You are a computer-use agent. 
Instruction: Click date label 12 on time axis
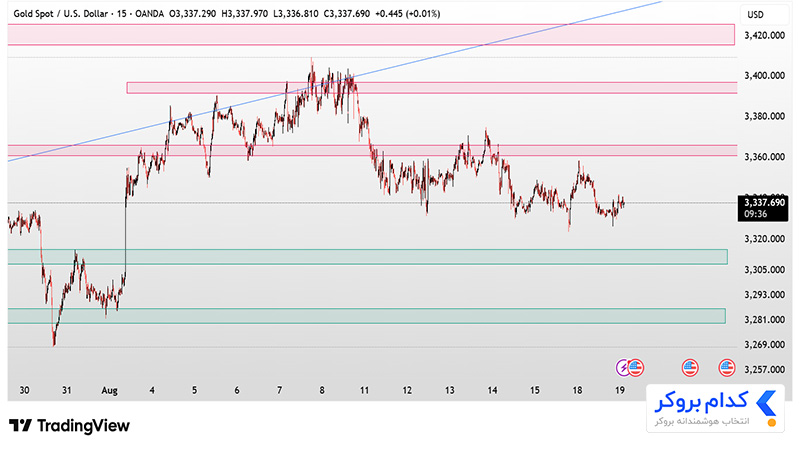407,390
